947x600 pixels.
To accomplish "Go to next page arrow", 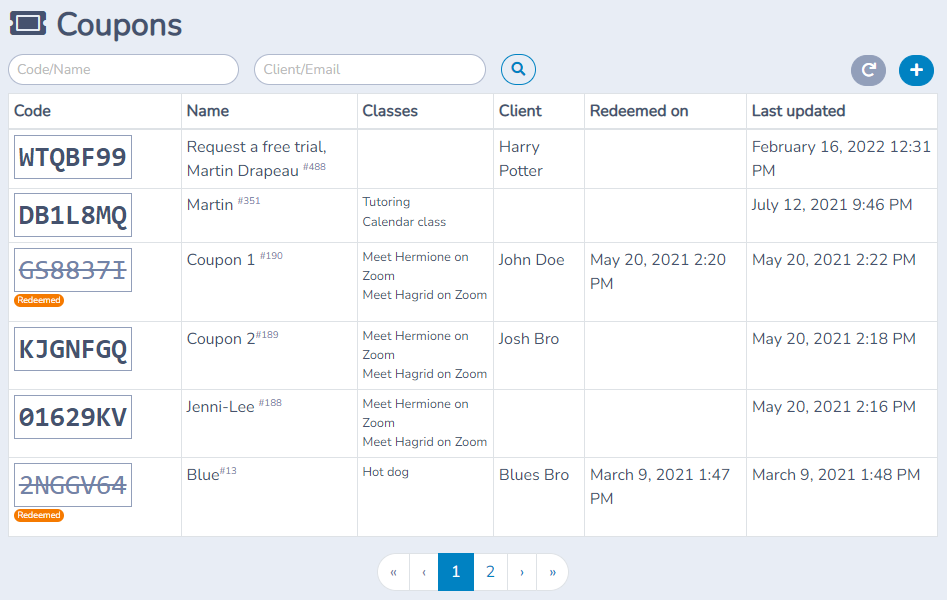I will click(x=522, y=572).
